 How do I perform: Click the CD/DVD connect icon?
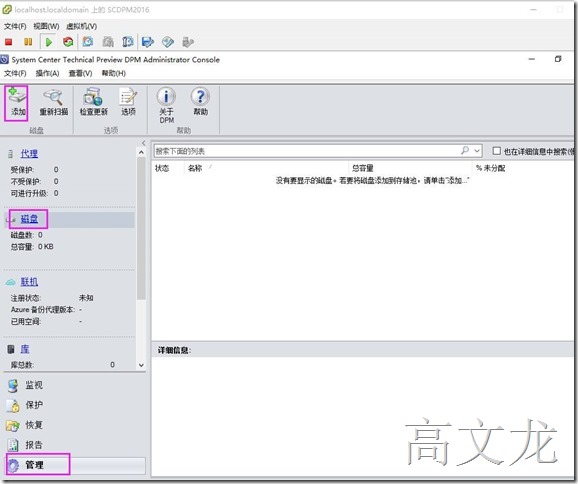[168, 42]
